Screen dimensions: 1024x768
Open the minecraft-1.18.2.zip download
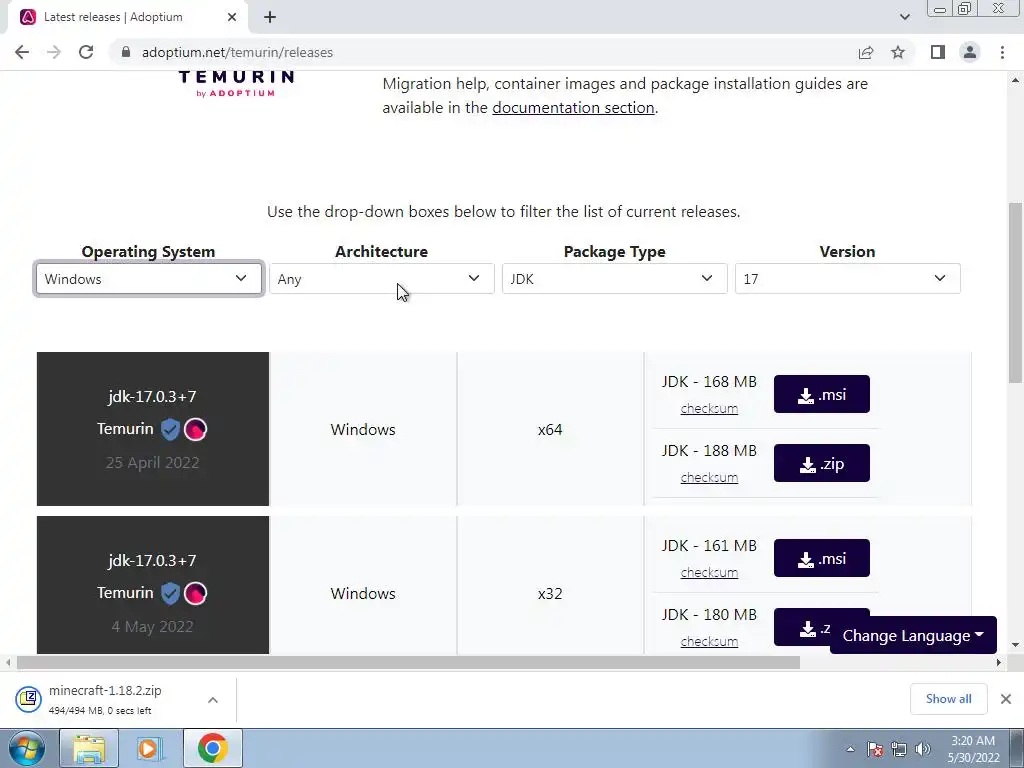tap(104, 699)
